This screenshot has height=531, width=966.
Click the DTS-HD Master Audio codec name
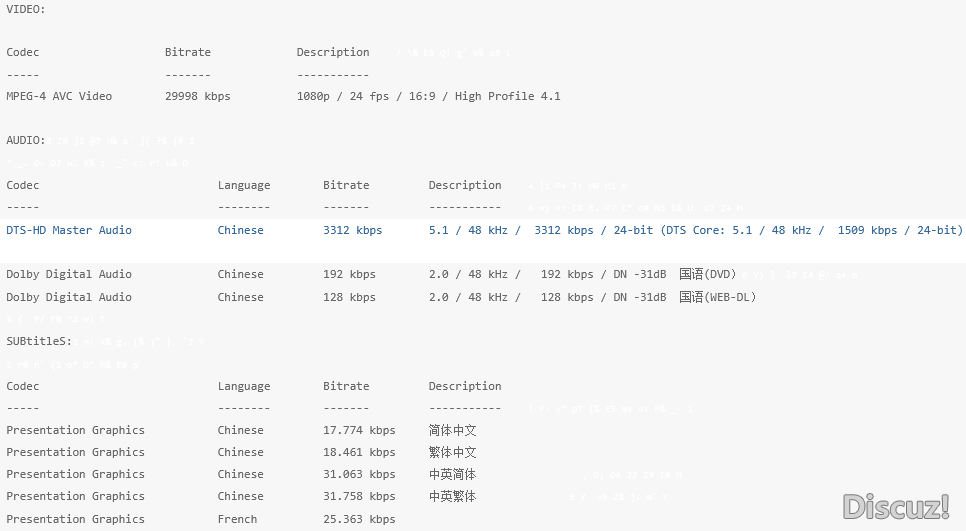(69, 230)
